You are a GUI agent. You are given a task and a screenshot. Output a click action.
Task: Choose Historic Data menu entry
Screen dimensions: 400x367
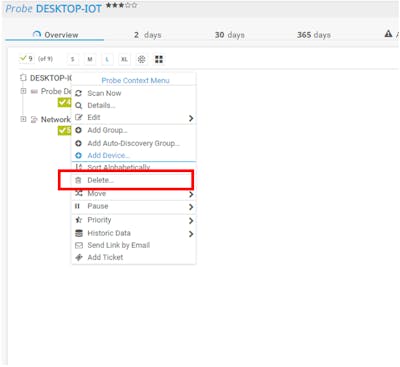[134, 233]
